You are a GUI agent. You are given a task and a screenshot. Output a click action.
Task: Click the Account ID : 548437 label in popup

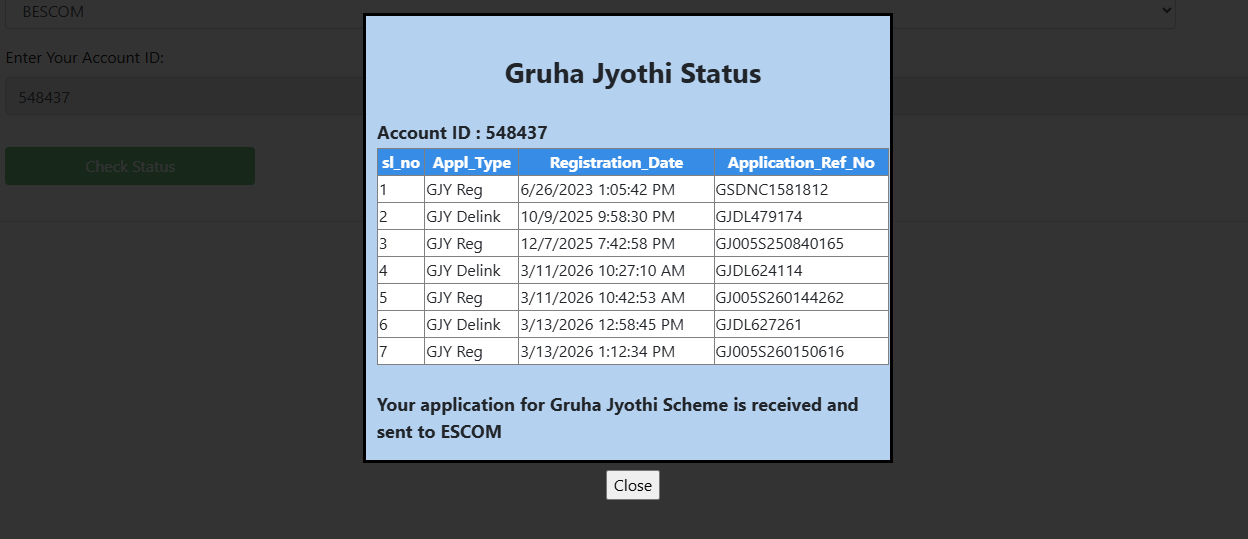point(462,133)
